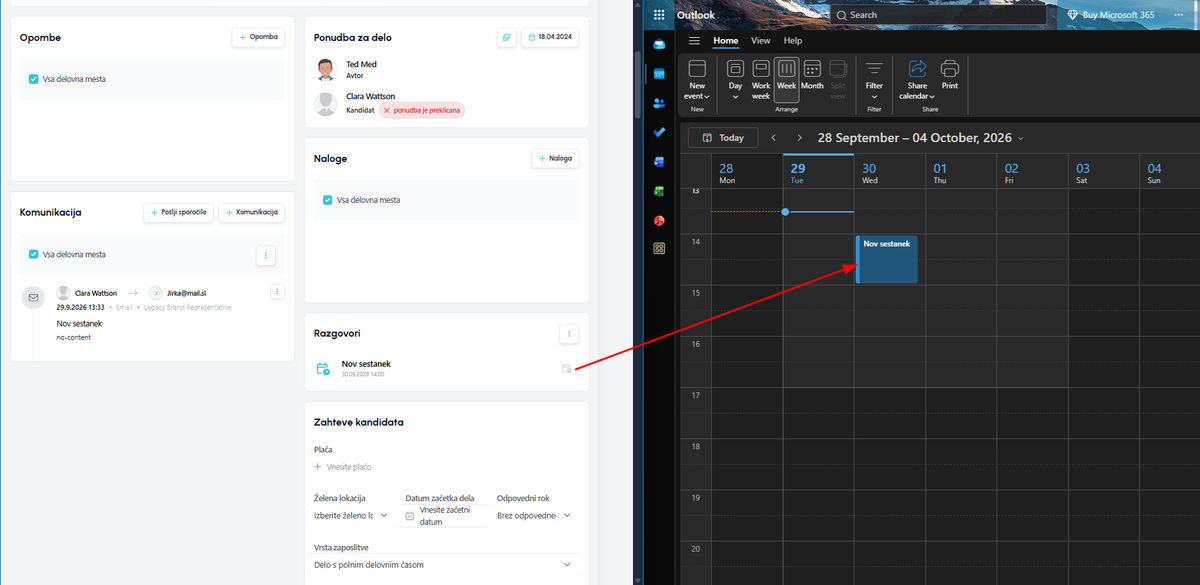Go to previous week in Outlook
1200x585 pixels.
coord(774,138)
